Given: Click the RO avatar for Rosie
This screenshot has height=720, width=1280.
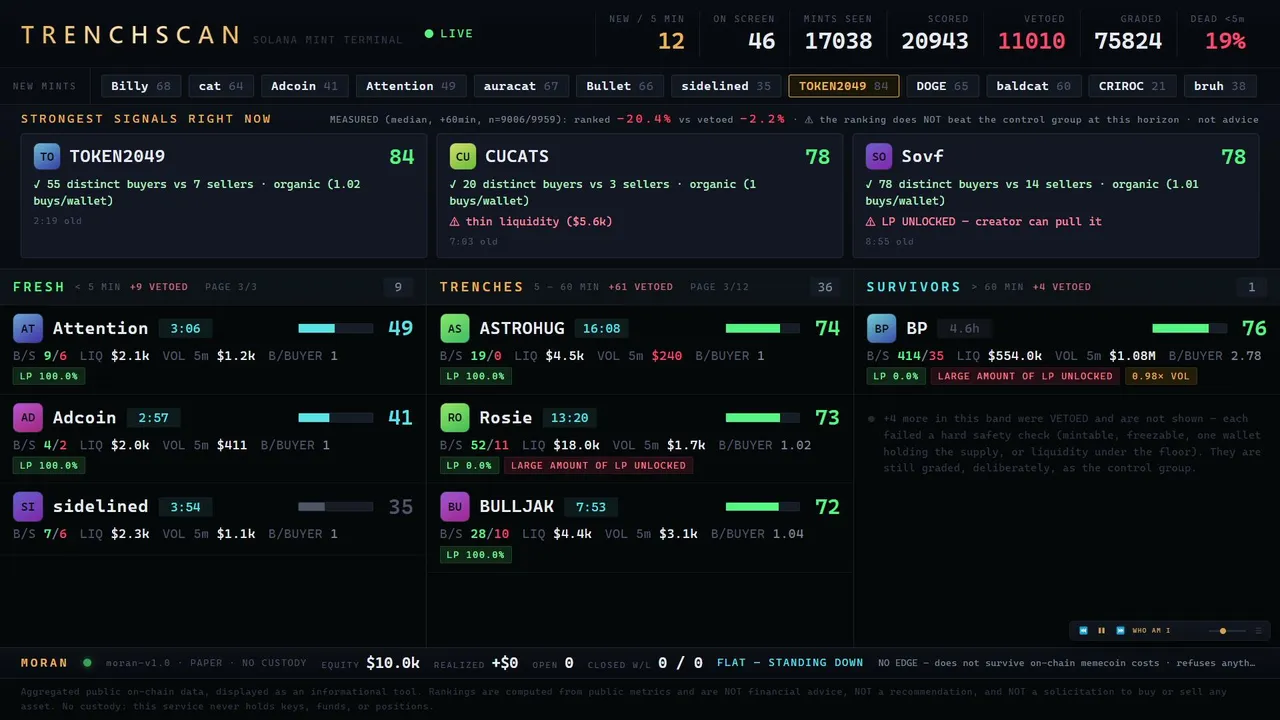Looking at the screenshot, I should (x=454, y=417).
